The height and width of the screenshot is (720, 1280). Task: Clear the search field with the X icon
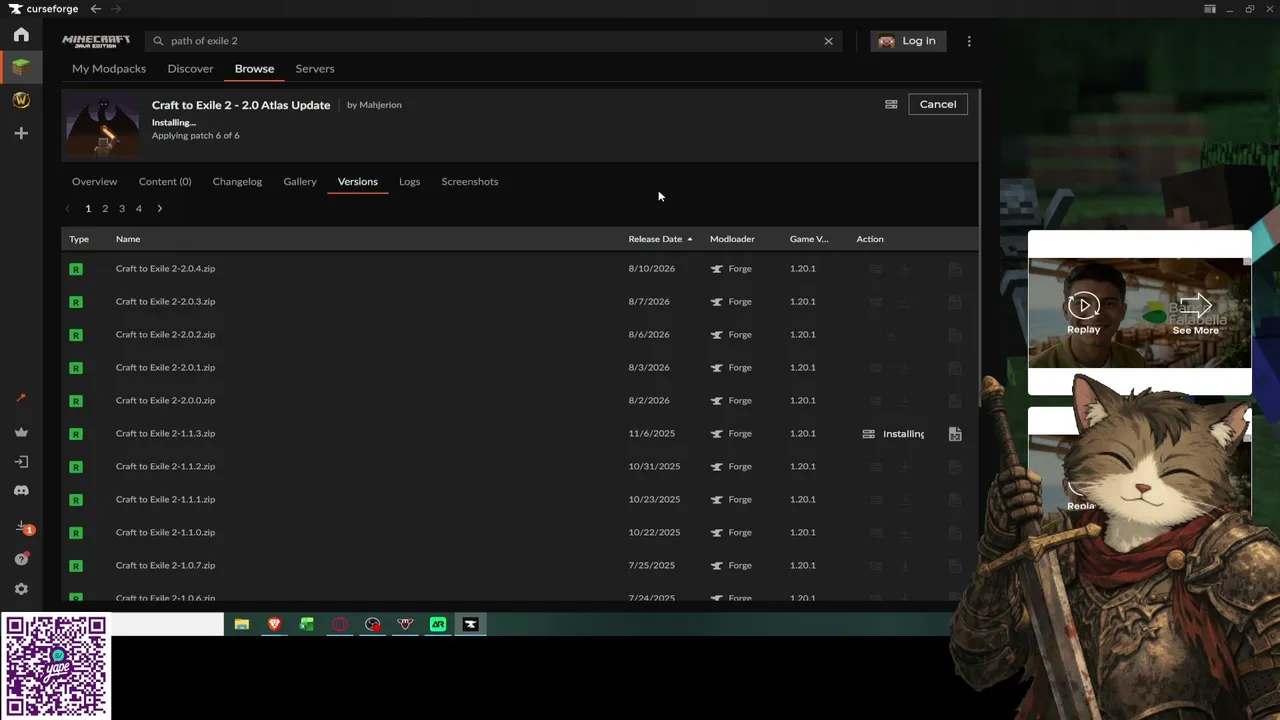point(828,41)
